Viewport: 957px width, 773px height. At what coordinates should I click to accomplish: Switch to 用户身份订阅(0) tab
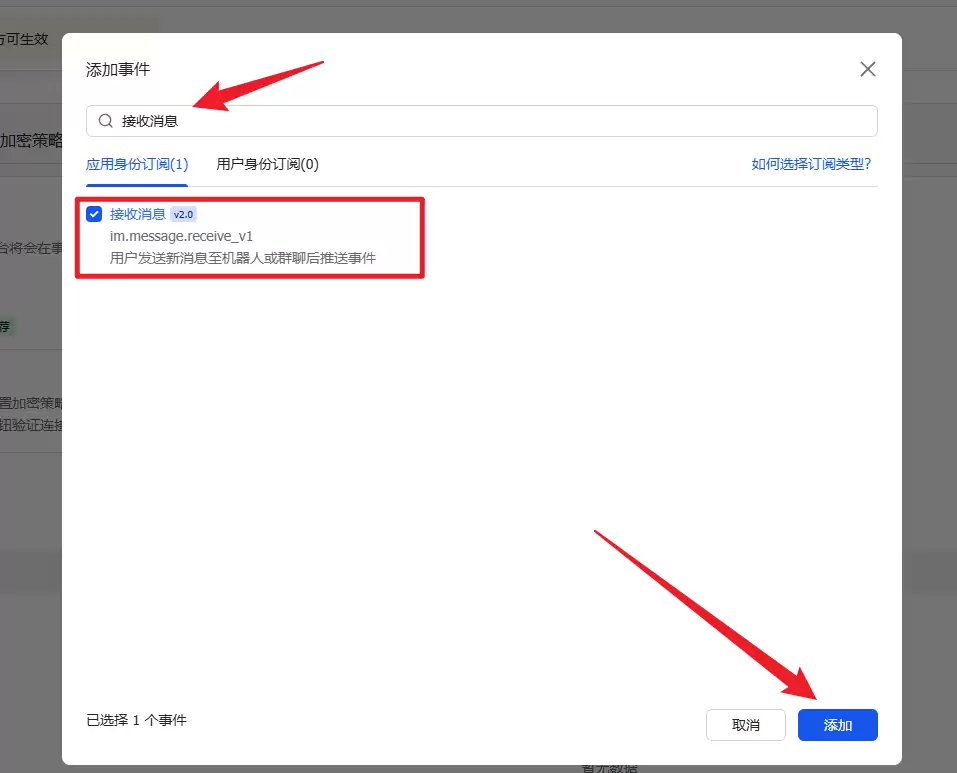click(x=267, y=164)
